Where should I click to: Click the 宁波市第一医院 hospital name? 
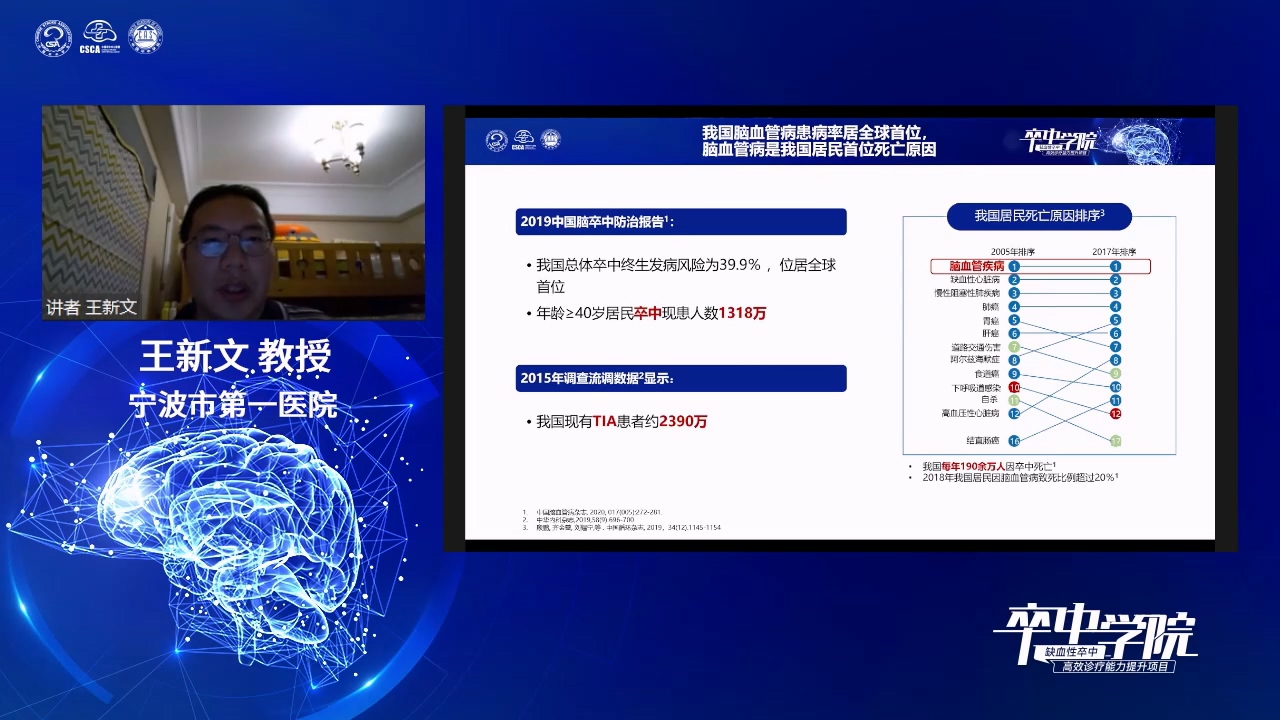coord(233,403)
